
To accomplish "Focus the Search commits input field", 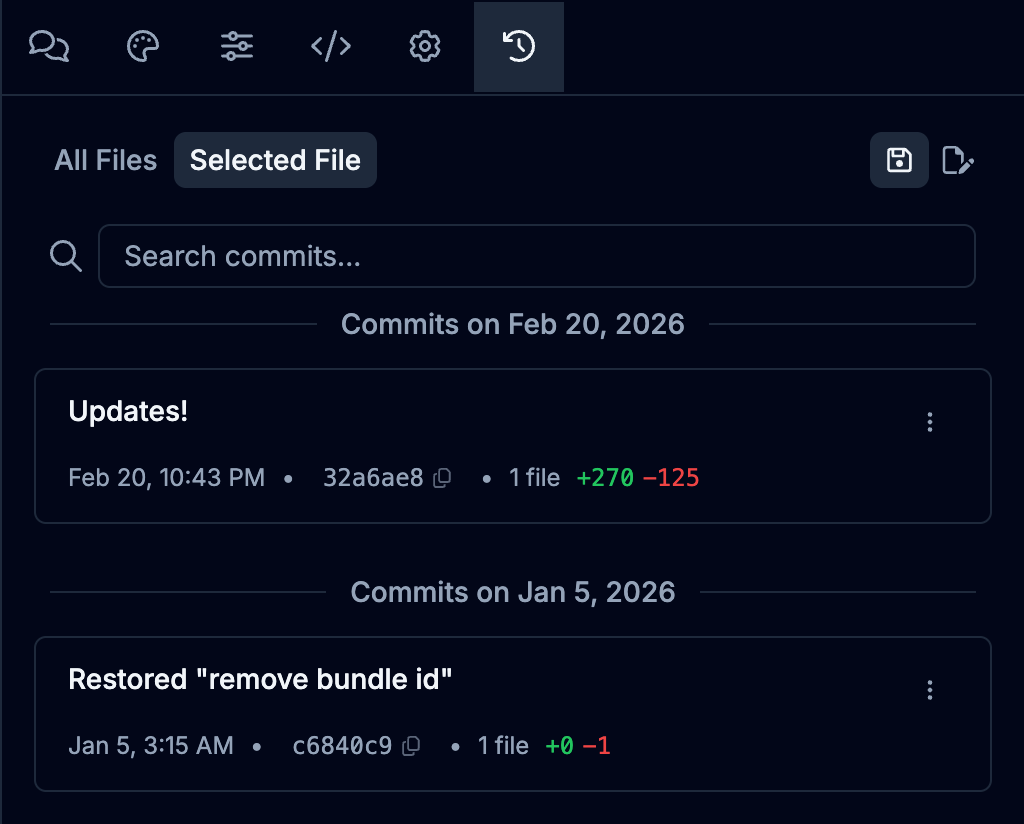I will pyautogui.click(x=537, y=256).
